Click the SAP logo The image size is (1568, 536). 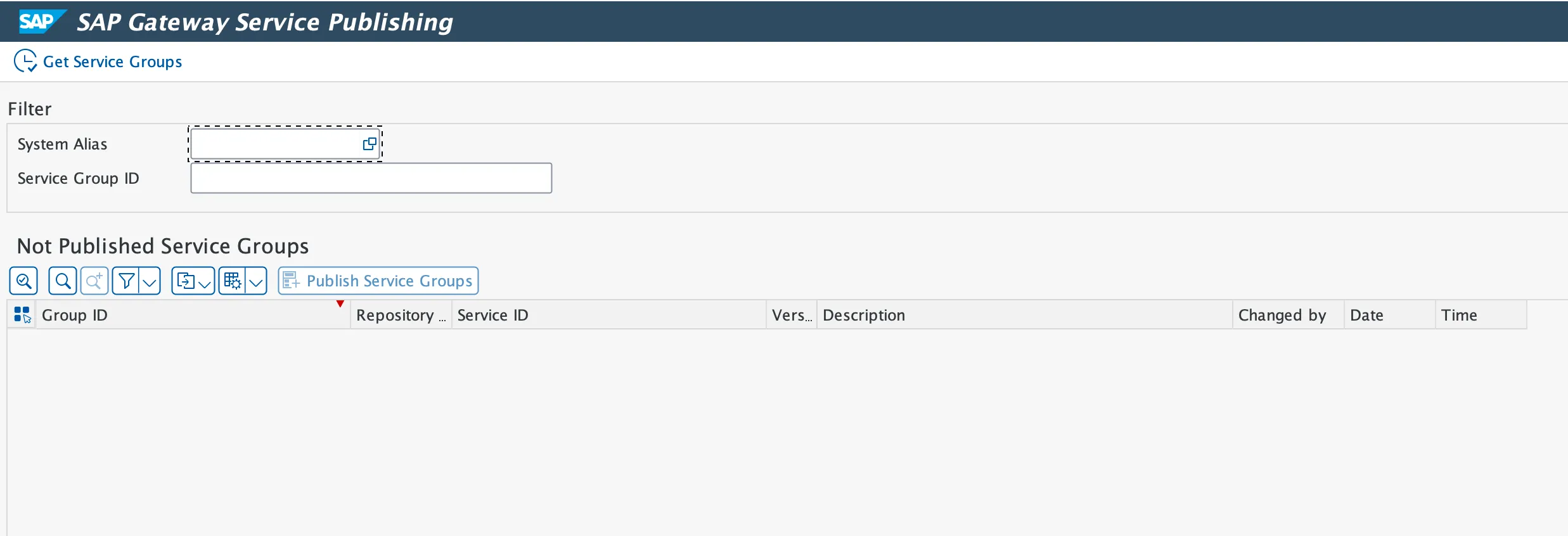coord(38,22)
